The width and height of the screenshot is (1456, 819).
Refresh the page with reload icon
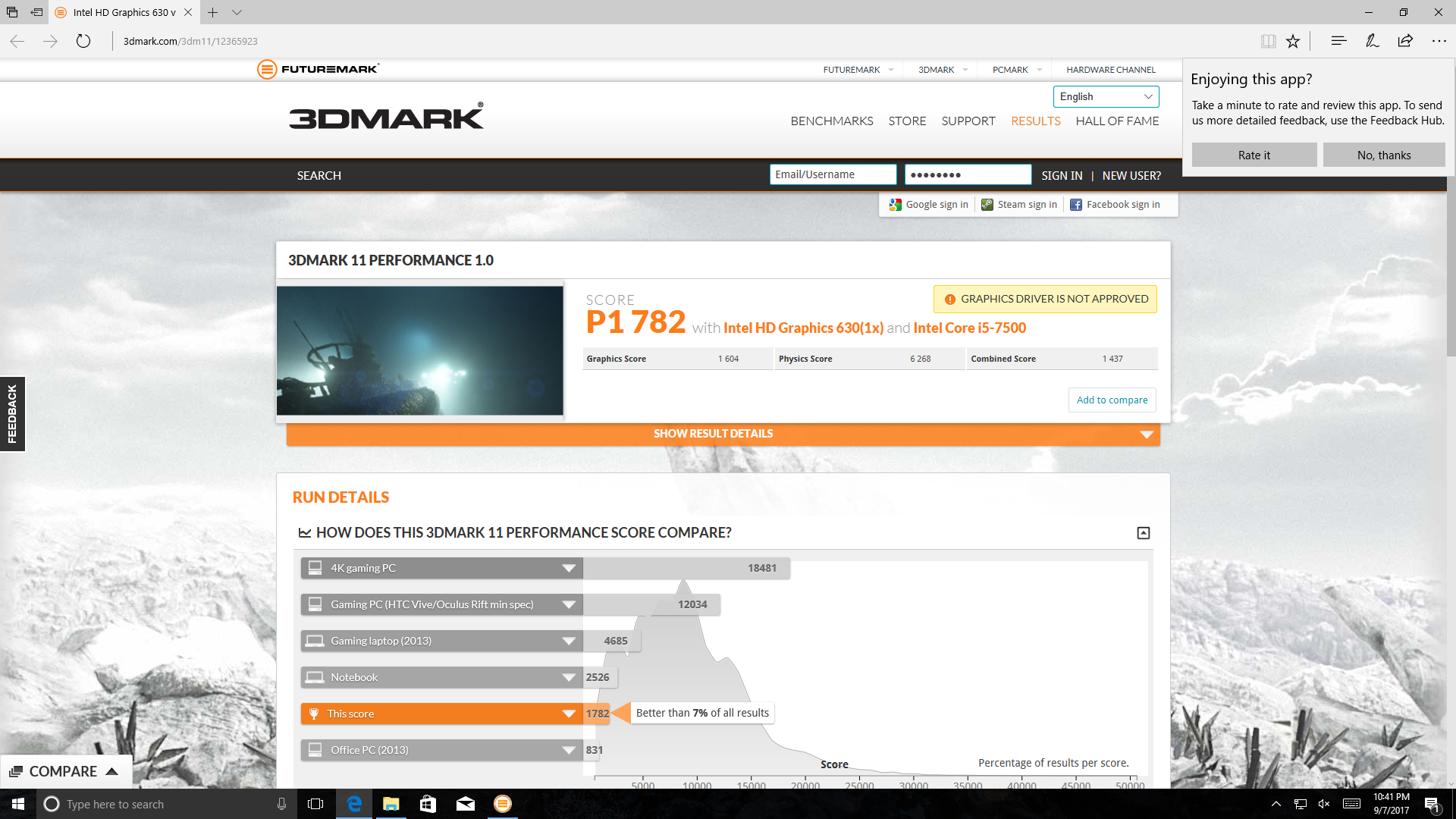point(83,41)
